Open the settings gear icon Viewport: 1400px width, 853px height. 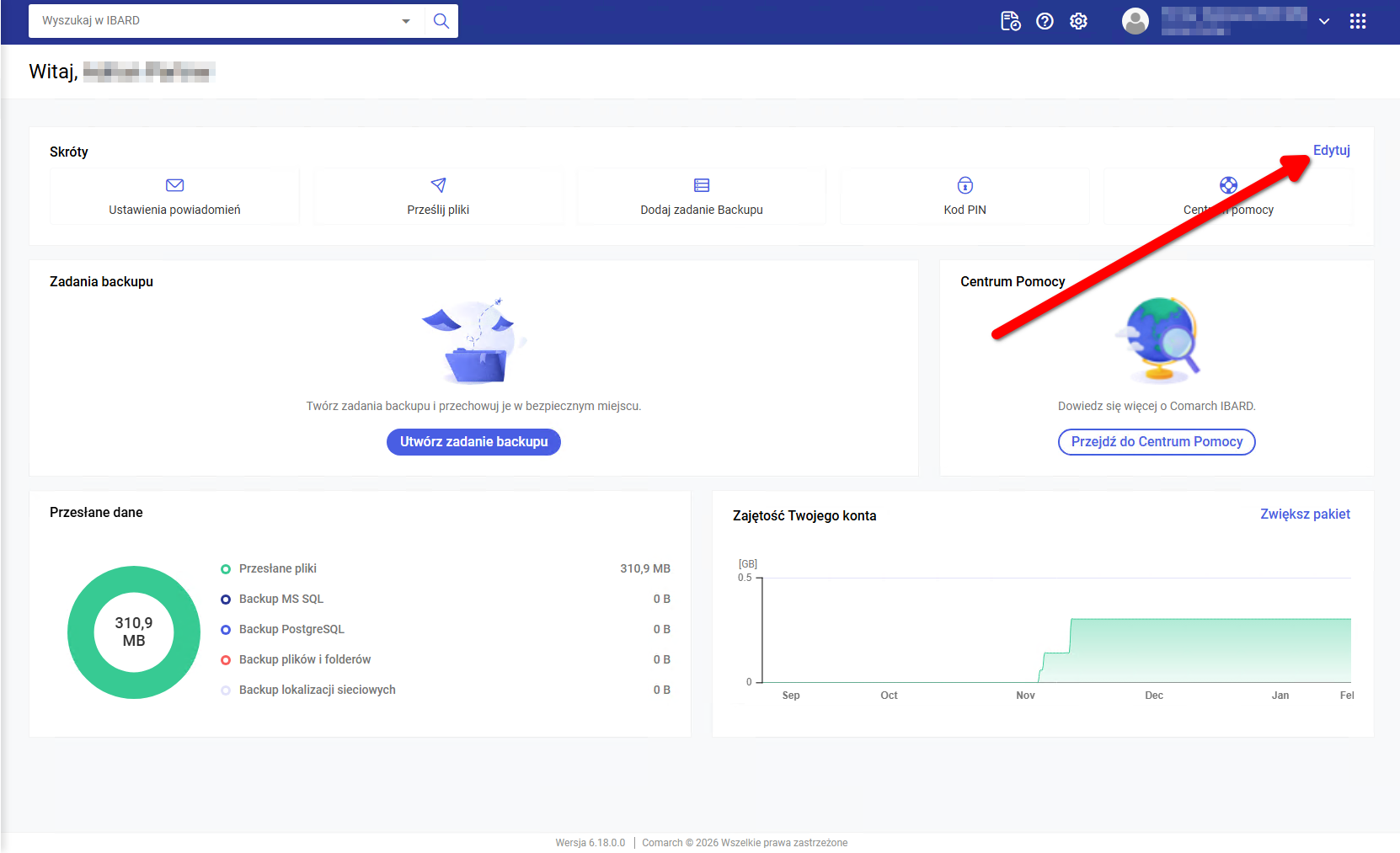[1078, 21]
